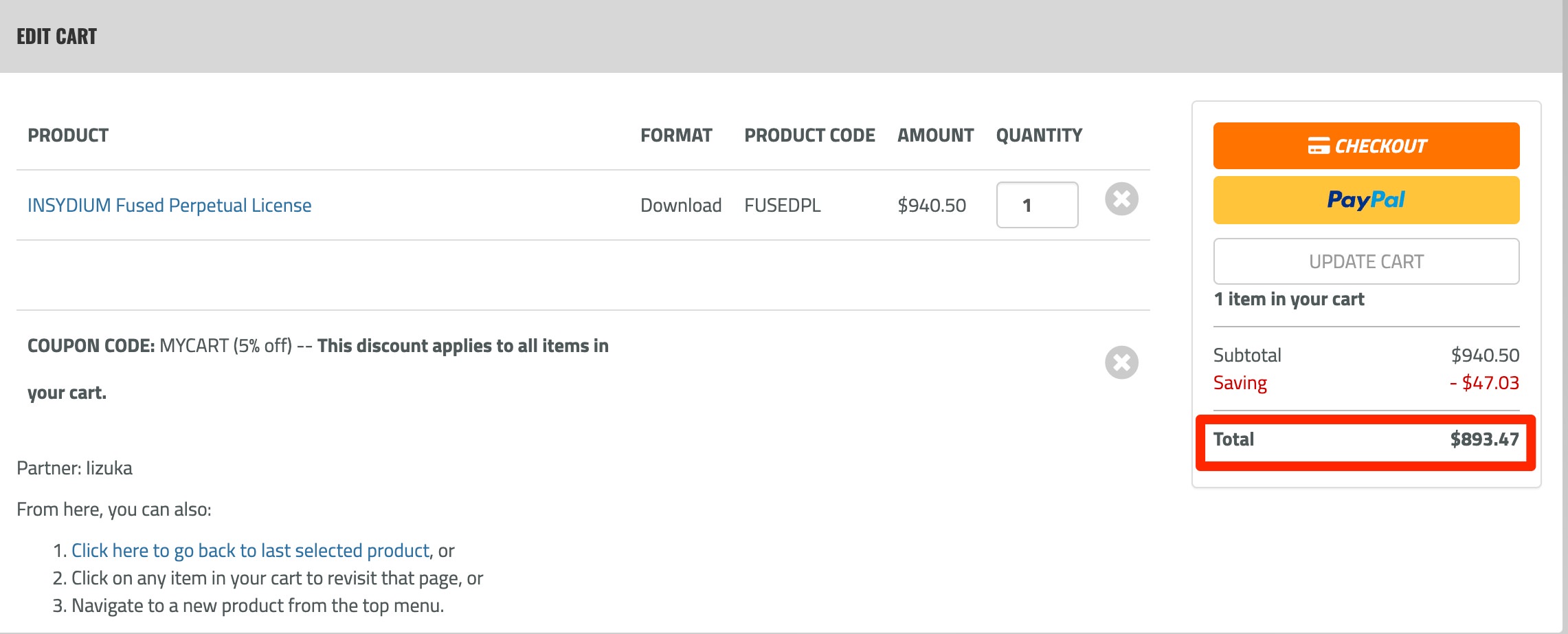The image size is (1568, 634).
Task: Click the Edit Cart heading
Action: pos(56,36)
